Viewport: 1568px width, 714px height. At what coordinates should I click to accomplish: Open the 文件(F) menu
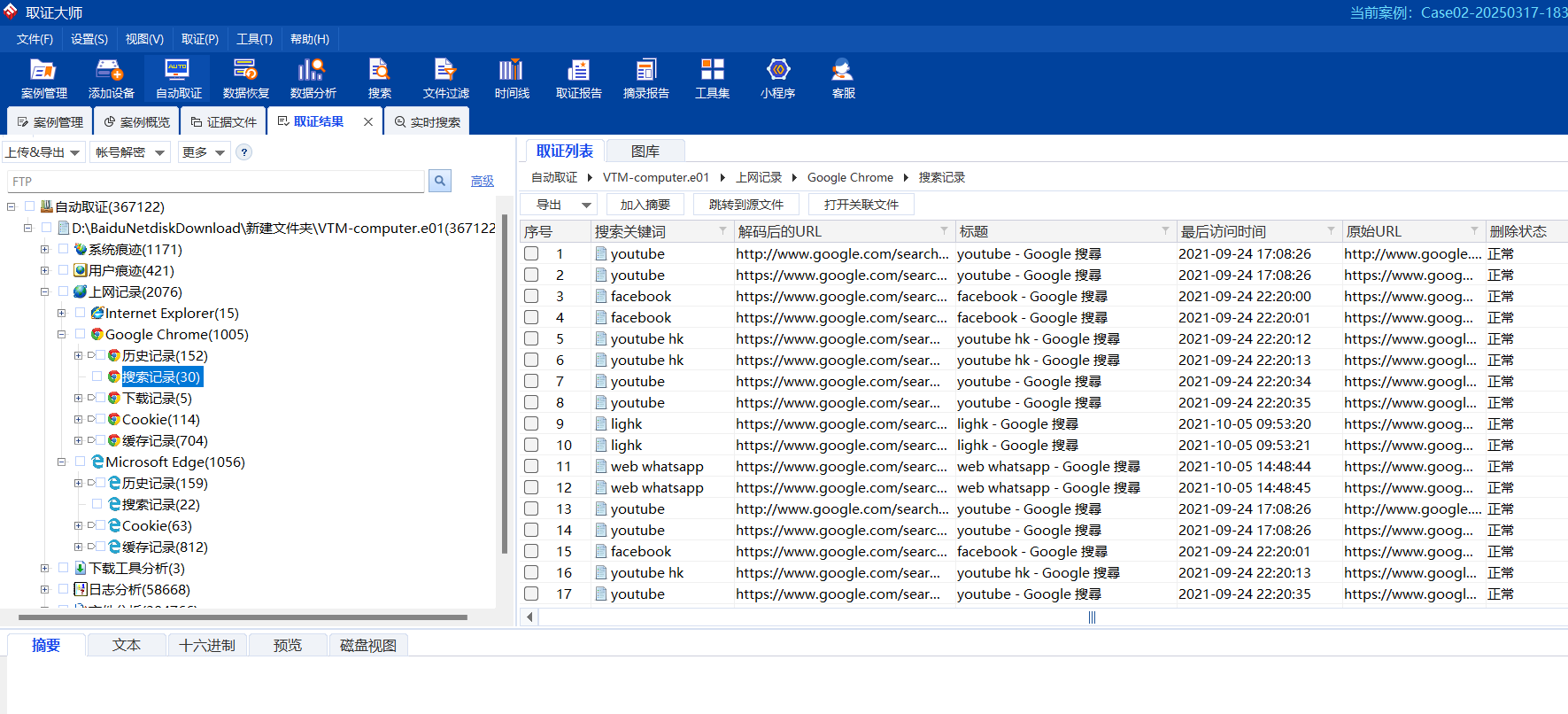(35, 39)
